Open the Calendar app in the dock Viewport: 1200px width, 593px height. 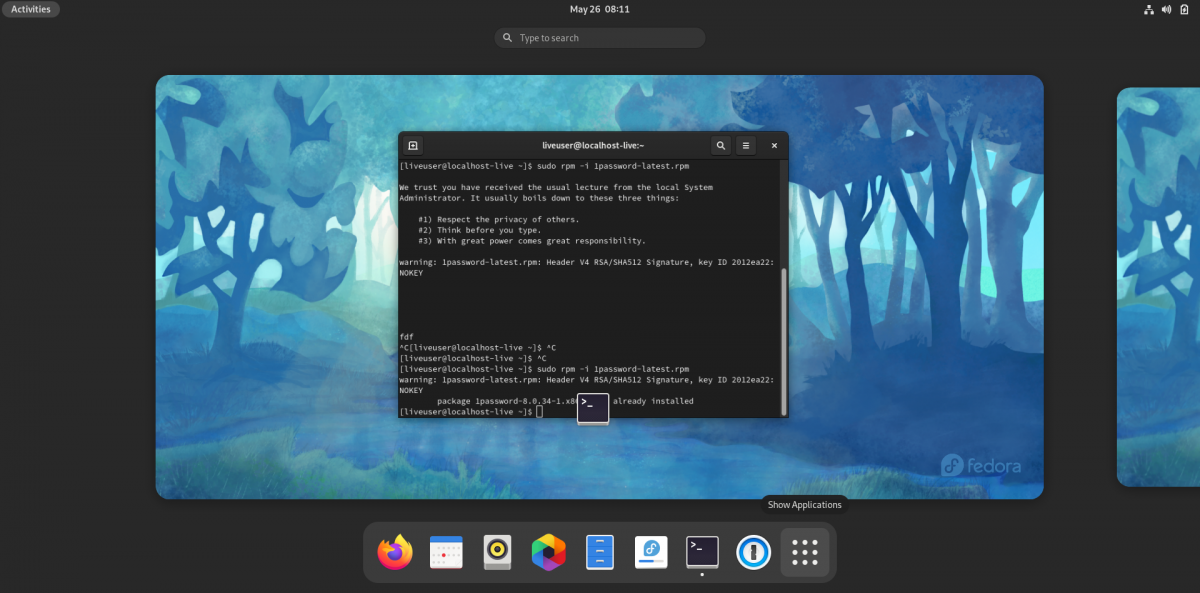pos(446,552)
